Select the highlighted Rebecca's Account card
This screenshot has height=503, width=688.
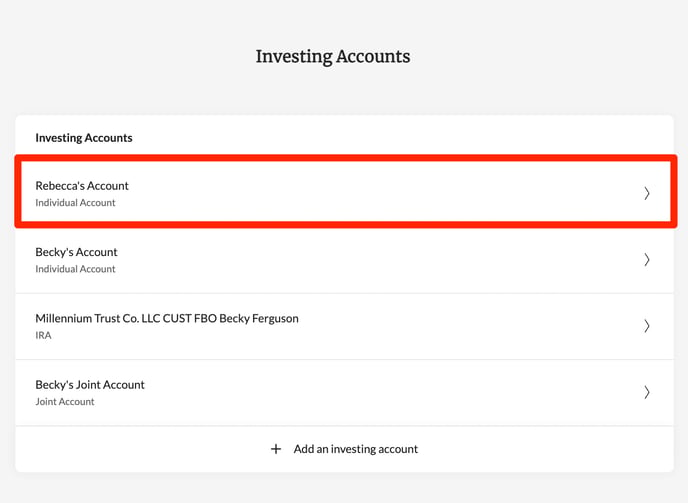point(344,192)
